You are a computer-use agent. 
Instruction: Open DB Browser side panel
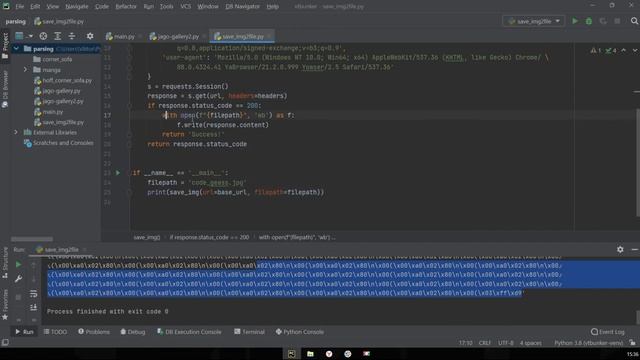click(5, 89)
